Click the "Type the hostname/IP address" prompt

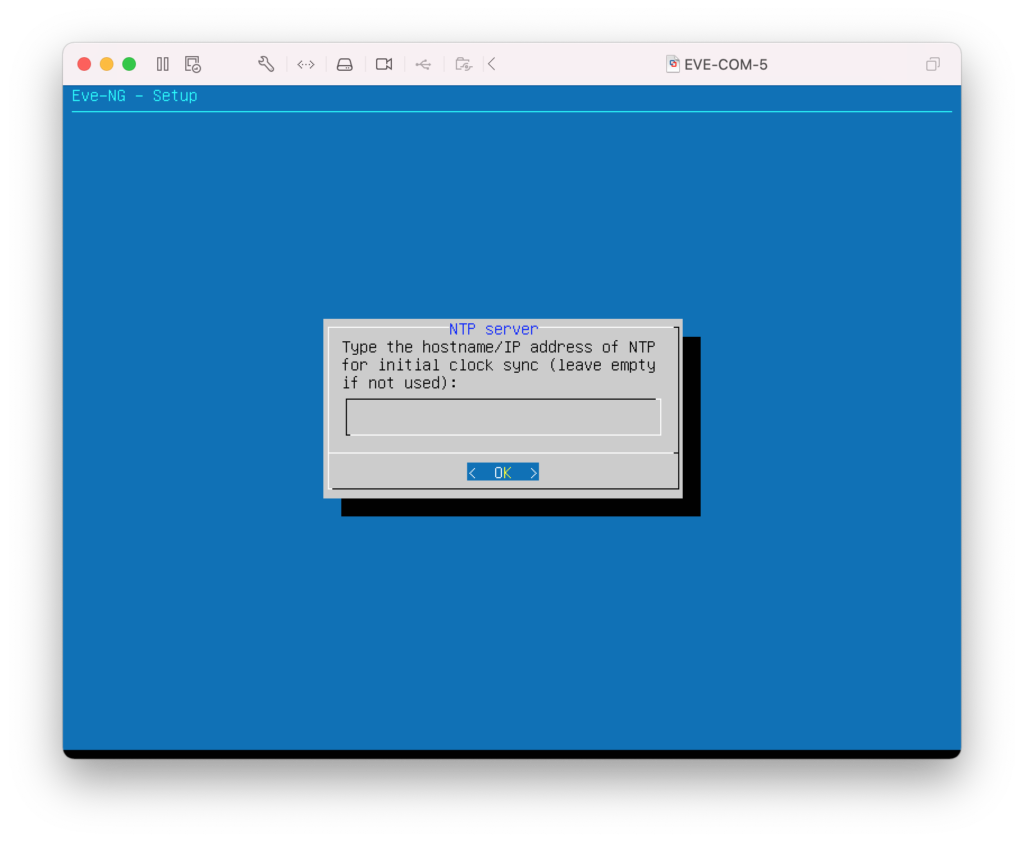pyautogui.click(x=499, y=364)
